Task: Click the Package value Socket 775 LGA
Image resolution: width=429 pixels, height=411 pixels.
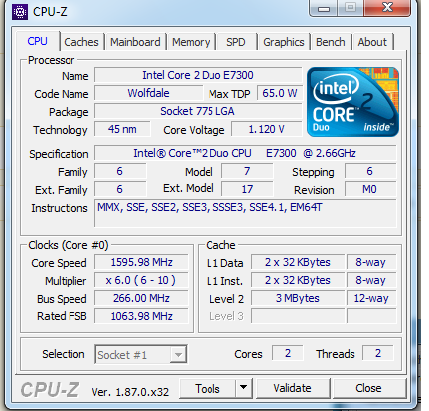Action: click(x=198, y=111)
